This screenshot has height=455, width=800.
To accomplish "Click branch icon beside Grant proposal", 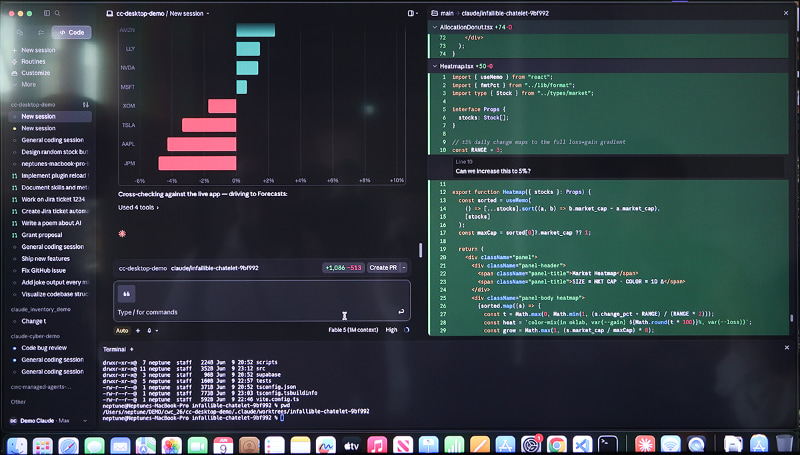I will [14, 235].
